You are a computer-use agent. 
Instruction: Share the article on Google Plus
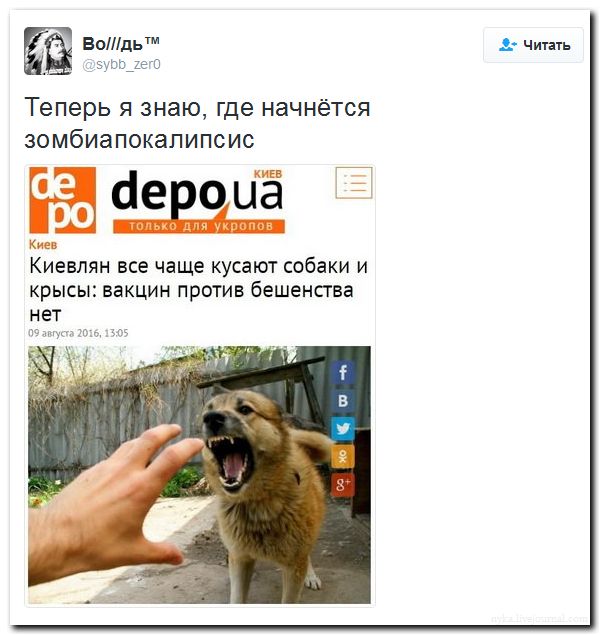point(343,485)
